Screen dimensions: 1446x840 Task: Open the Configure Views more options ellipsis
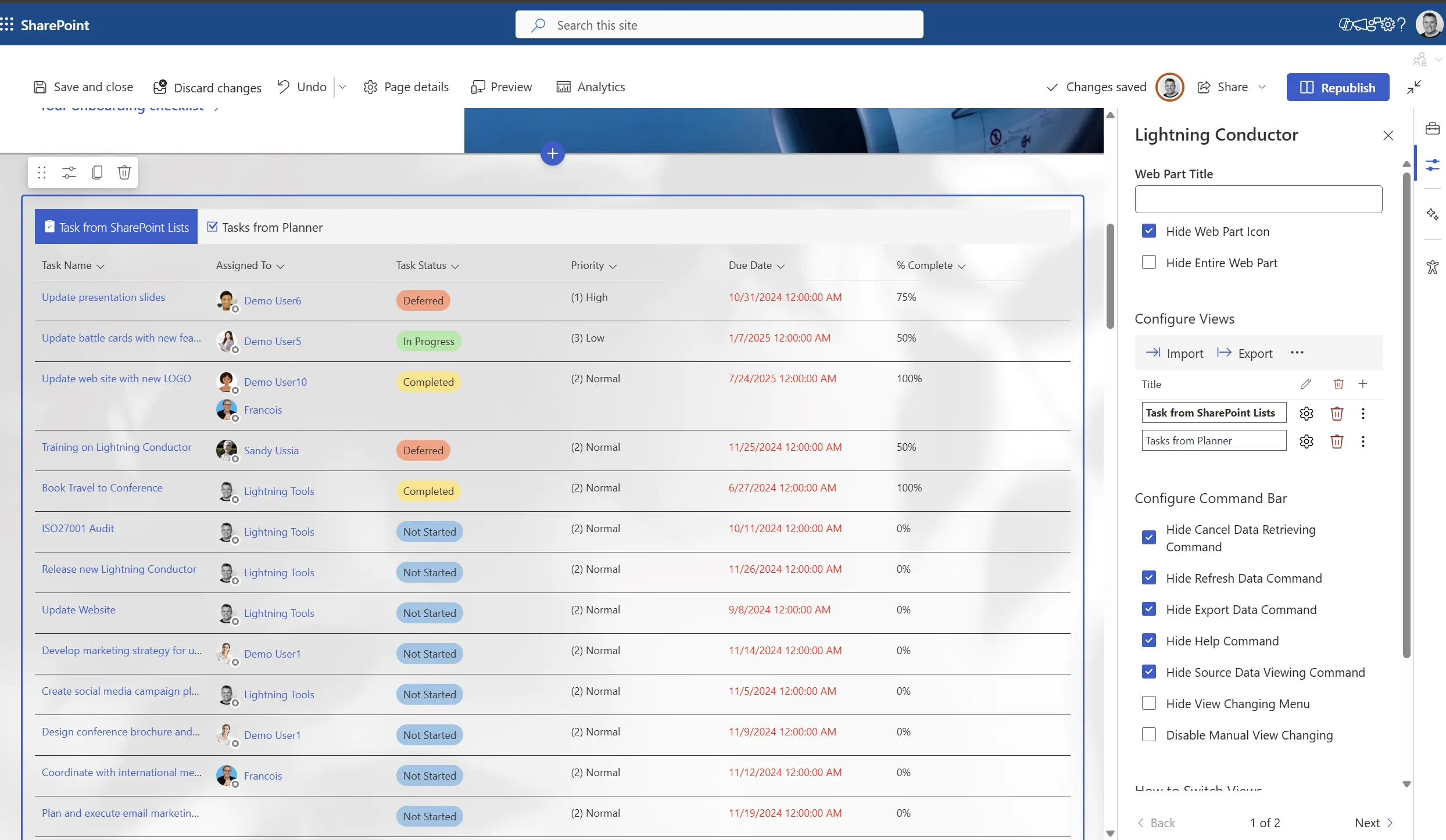[1297, 353]
